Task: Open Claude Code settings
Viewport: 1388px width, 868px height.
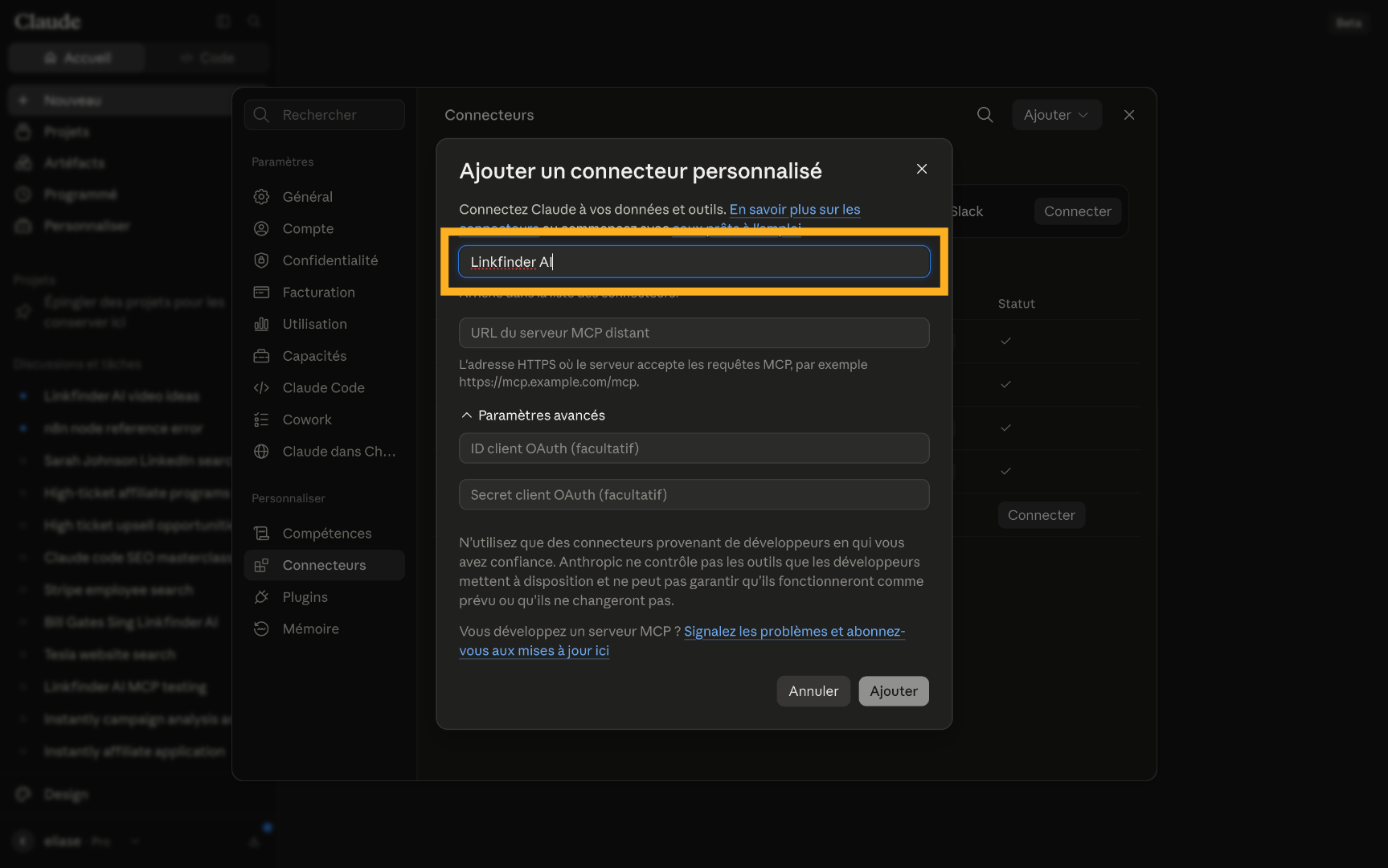Action: click(x=324, y=387)
